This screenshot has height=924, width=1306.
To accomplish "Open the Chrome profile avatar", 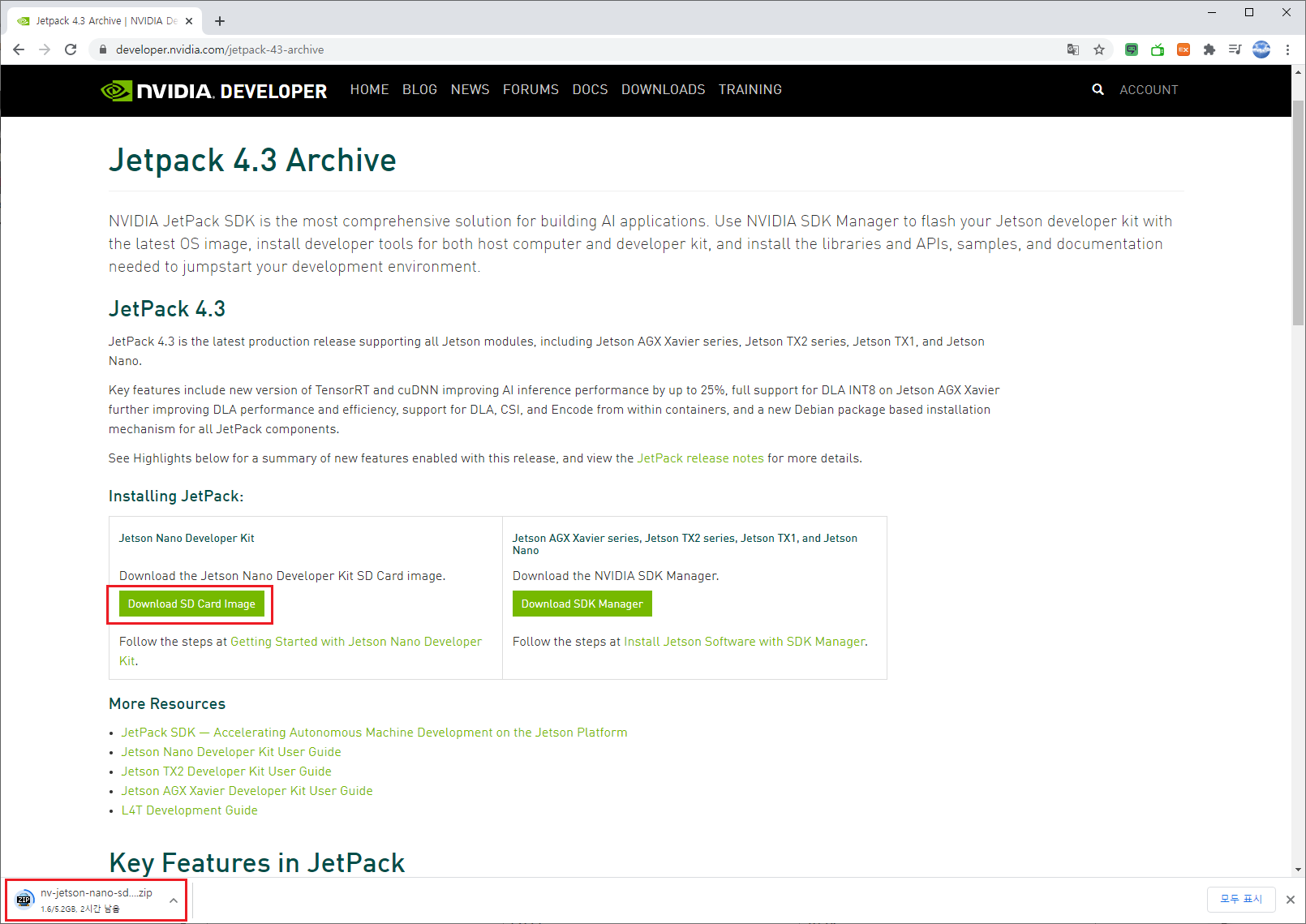I will pos(1261,49).
